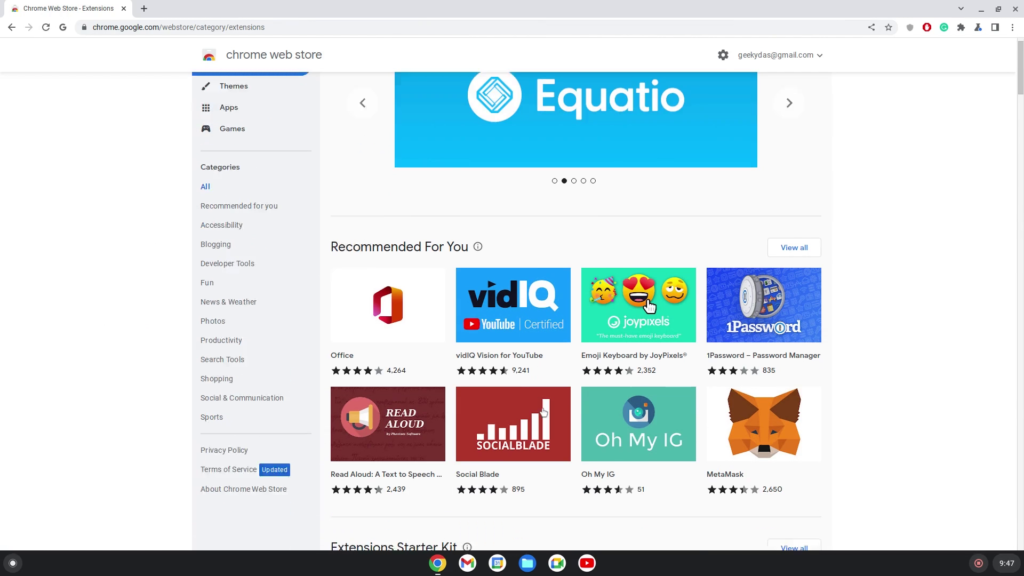Open Google Meet from the shelf
The height and width of the screenshot is (576, 1024).
pyautogui.click(x=557, y=563)
